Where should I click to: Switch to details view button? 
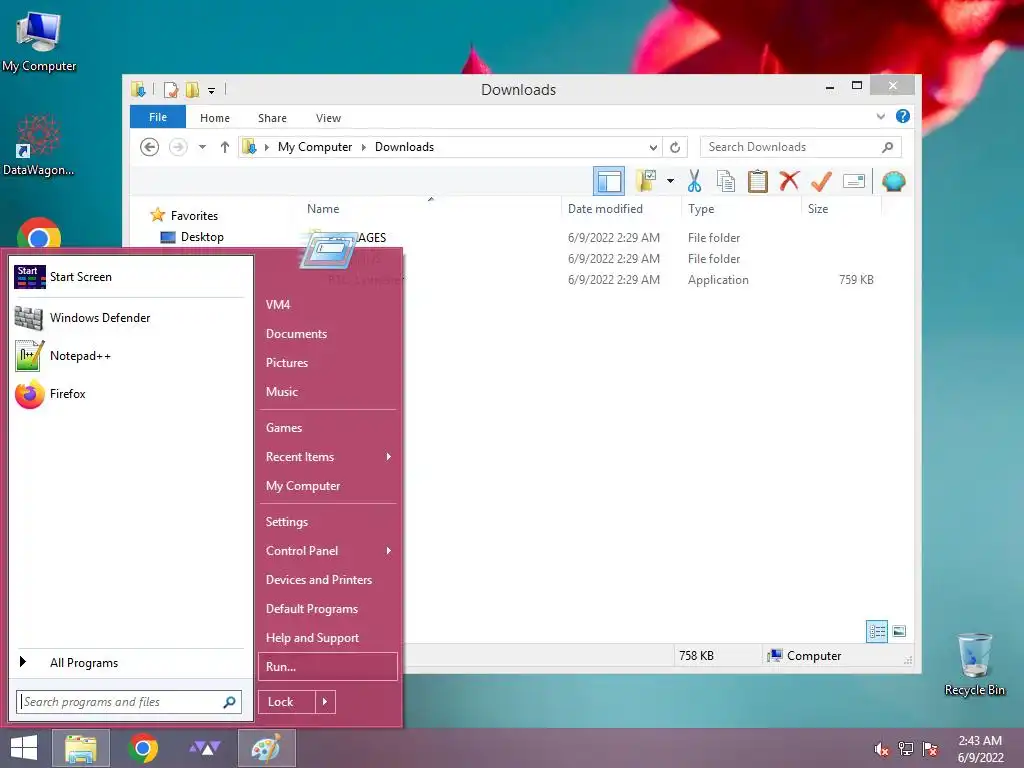click(x=876, y=632)
